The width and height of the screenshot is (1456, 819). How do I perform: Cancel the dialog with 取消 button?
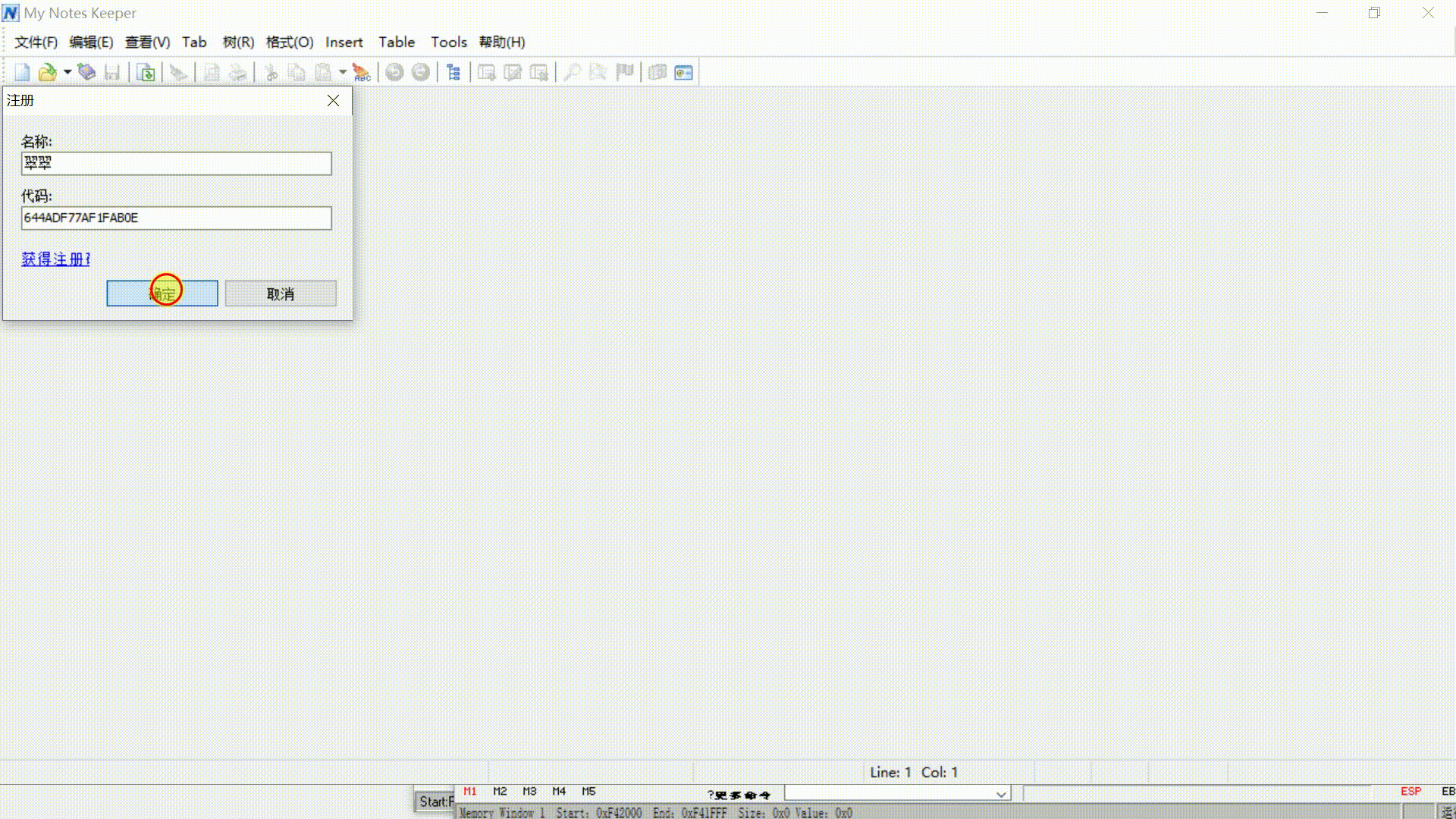281,293
